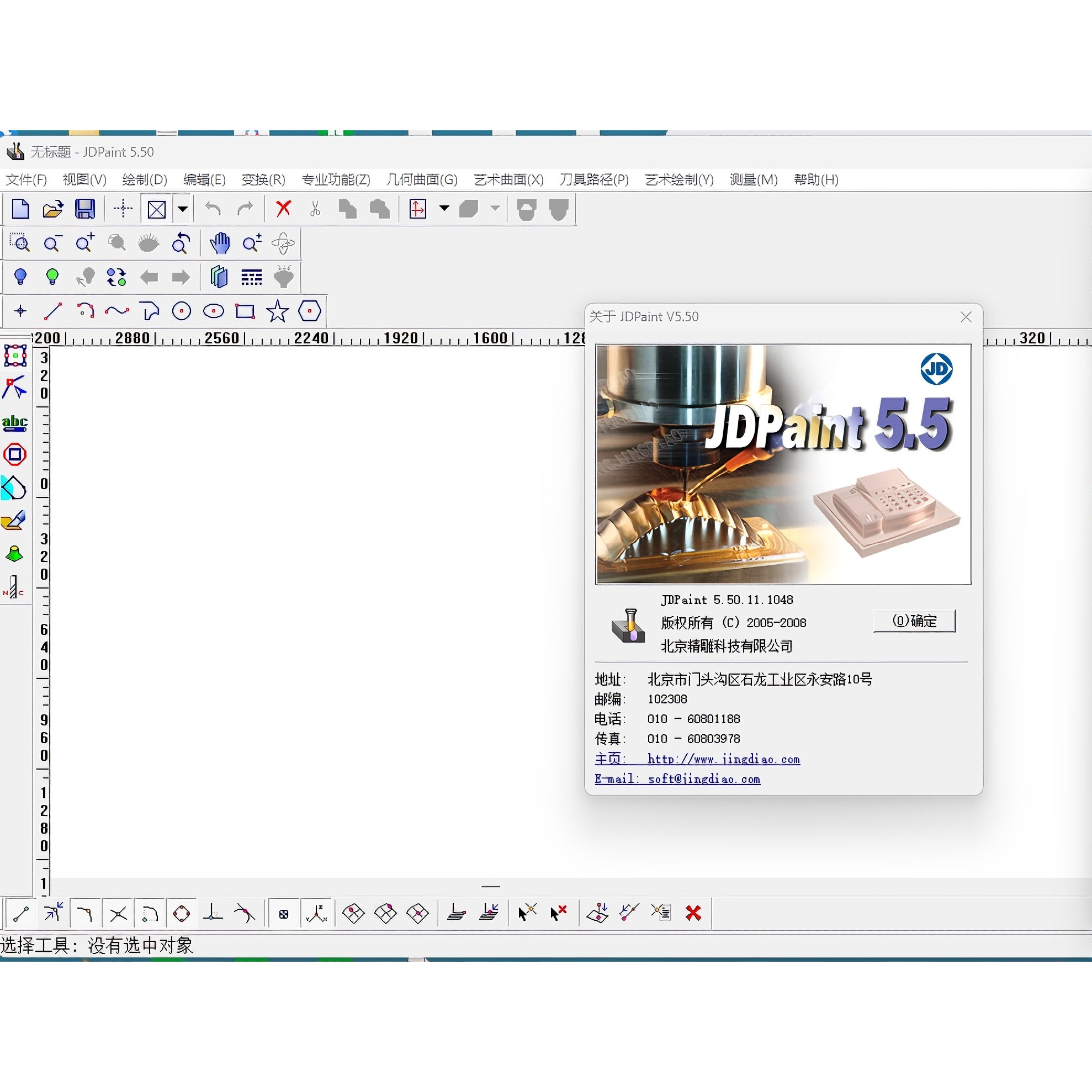Click the scissors Cut icon
This screenshot has height=1092, width=1092.
pyautogui.click(x=315, y=209)
